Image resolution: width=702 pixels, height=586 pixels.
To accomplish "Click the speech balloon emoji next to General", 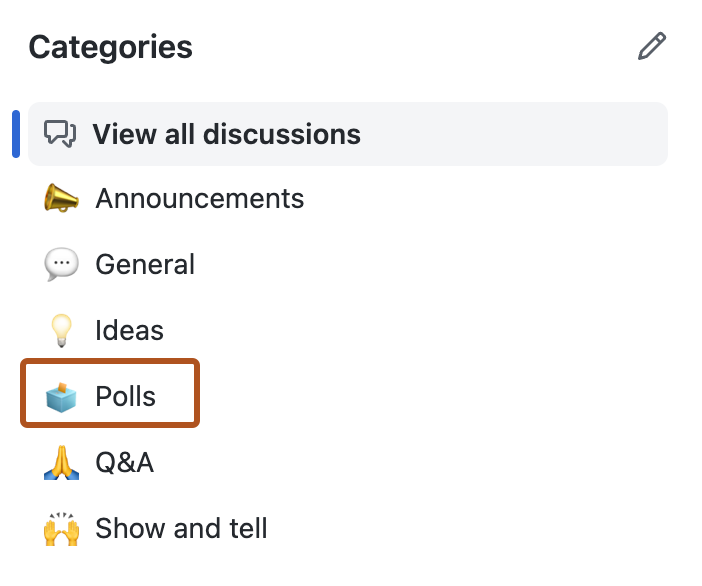I will click(61, 264).
